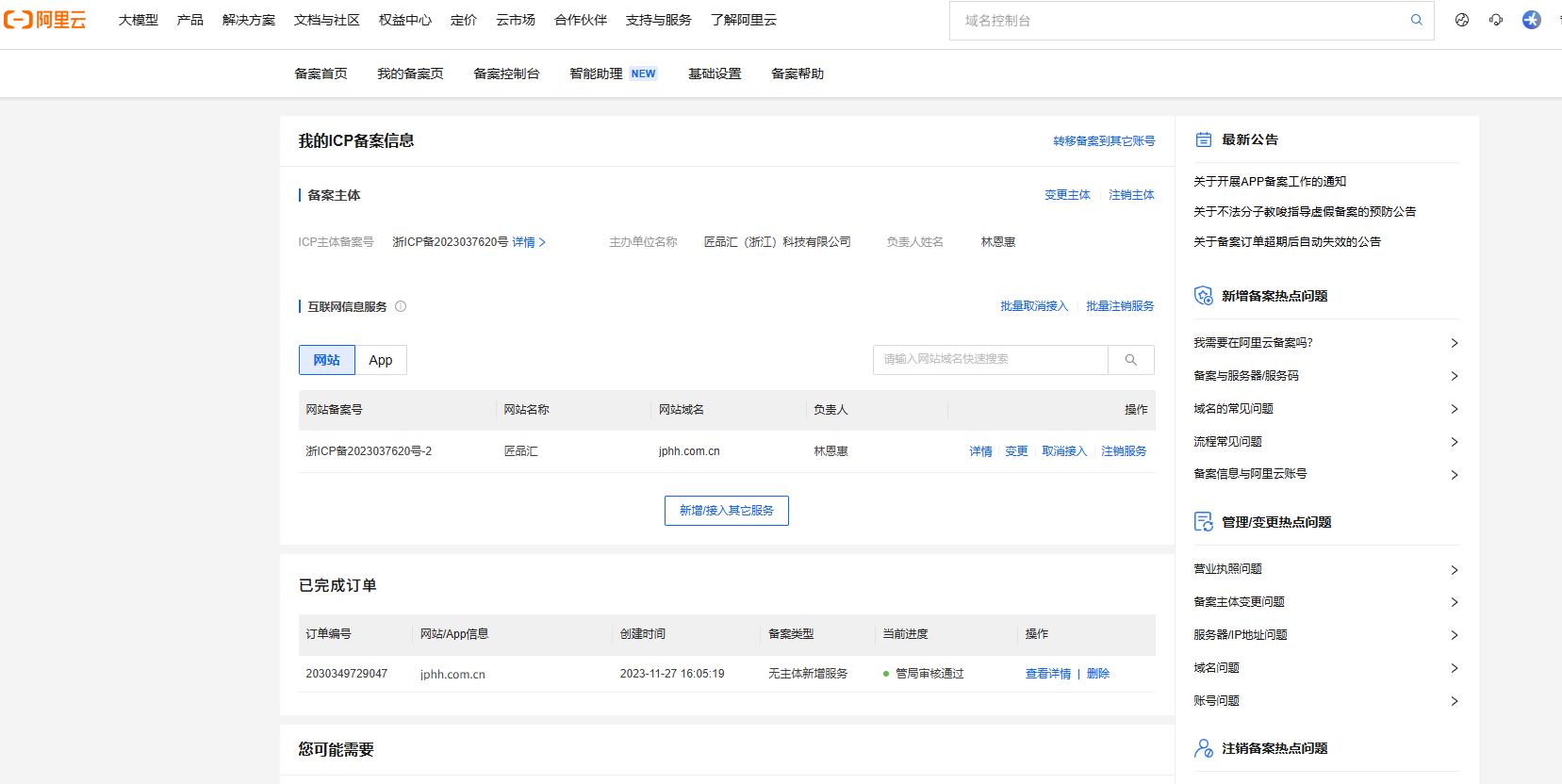Open 详情 next to 浙ICP备2023037620号

[529, 242]
